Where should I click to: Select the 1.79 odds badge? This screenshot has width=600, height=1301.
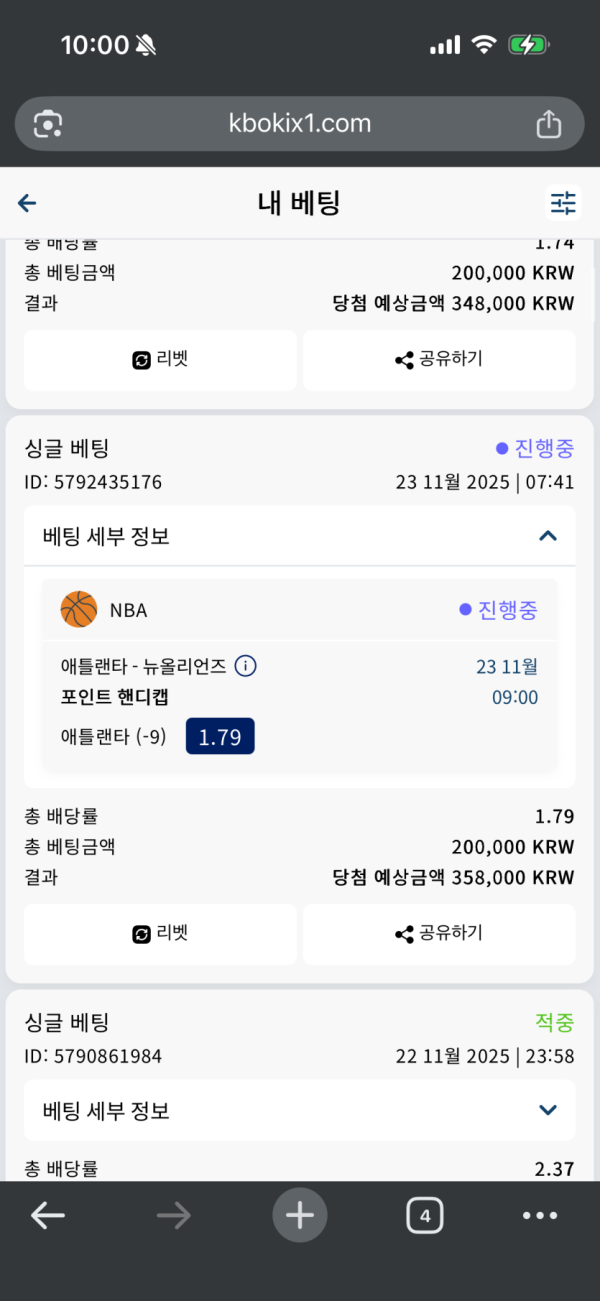[220, 738]
